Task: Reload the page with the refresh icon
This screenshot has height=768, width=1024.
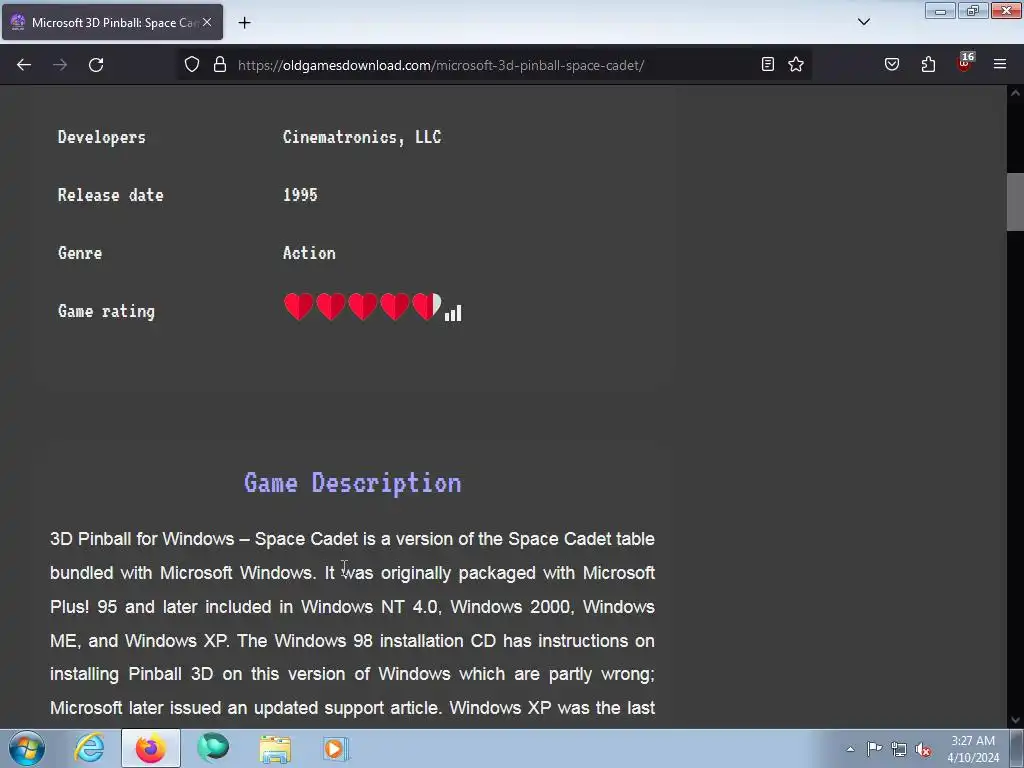Action: pyautogui.click(x=96, y=65)
